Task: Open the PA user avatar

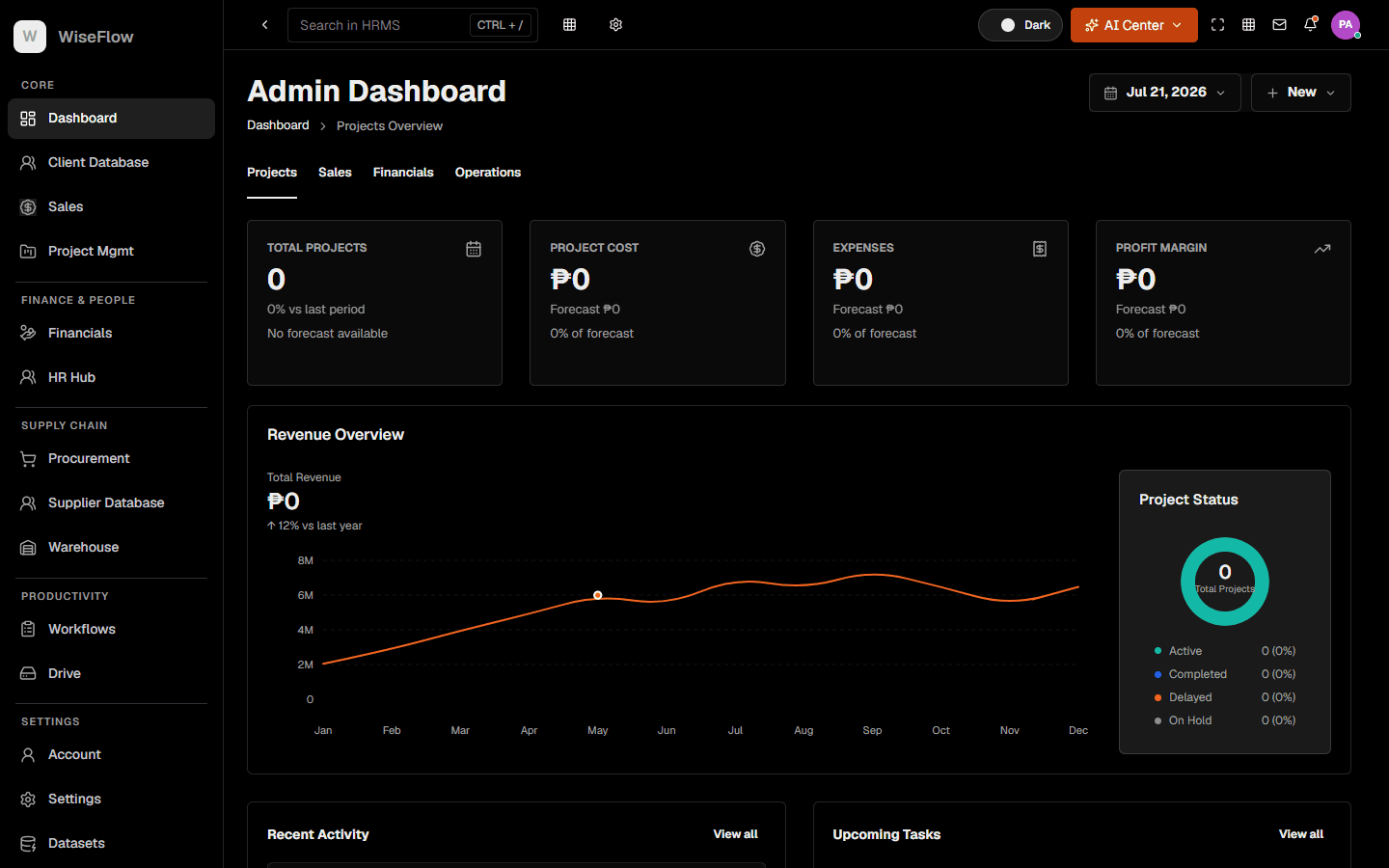Action: pos(1346,25)
